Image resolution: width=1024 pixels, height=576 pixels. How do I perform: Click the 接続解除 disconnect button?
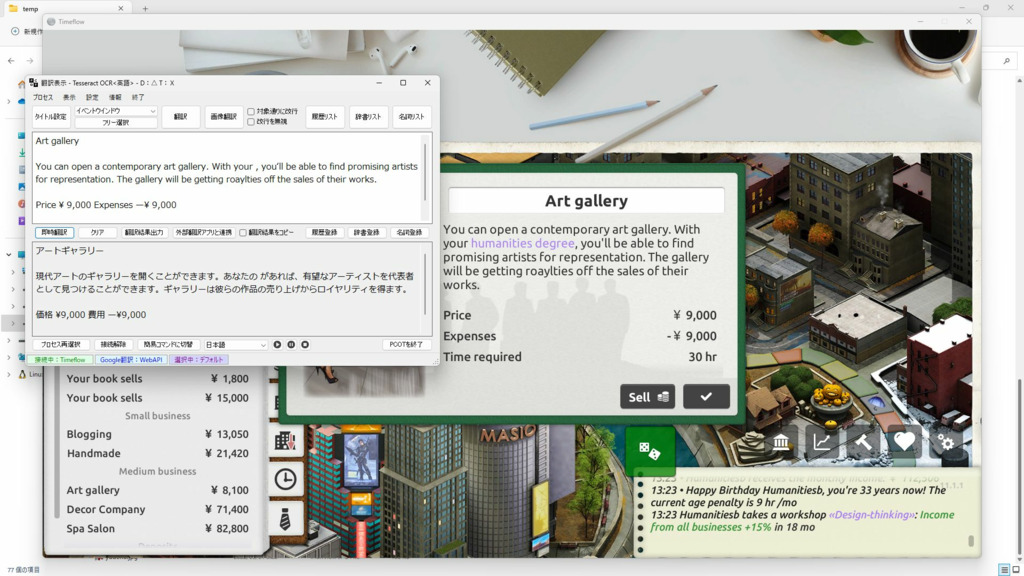click(113, 344)
